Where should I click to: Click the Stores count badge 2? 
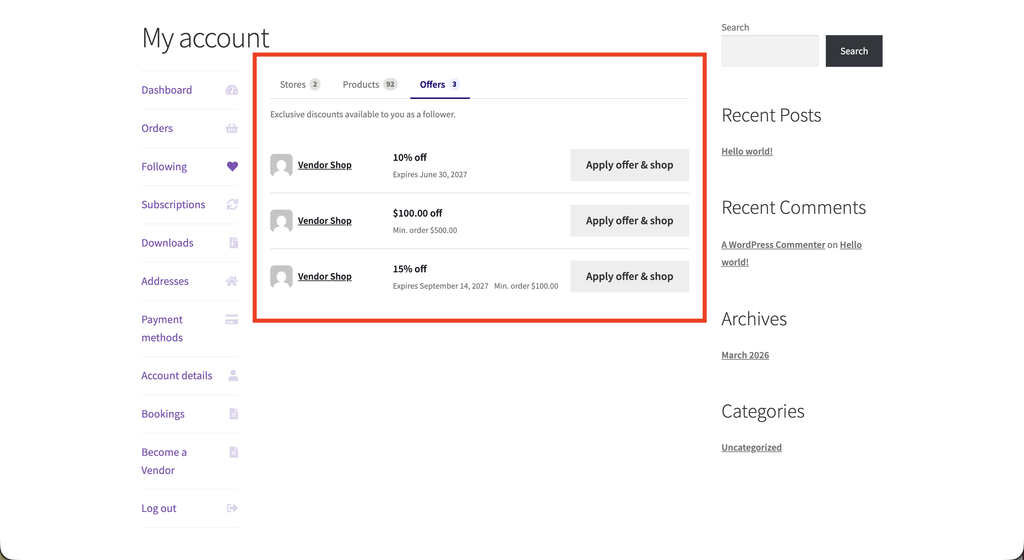click(x=315, y=84)
